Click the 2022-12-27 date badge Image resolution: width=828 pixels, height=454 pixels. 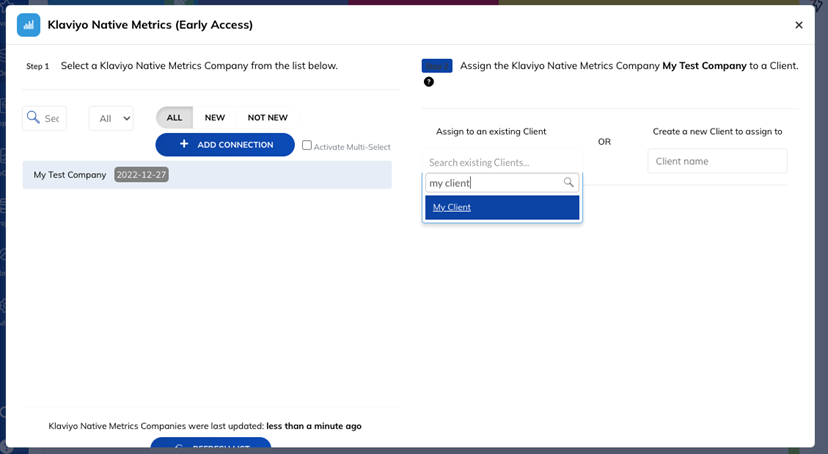142,175
